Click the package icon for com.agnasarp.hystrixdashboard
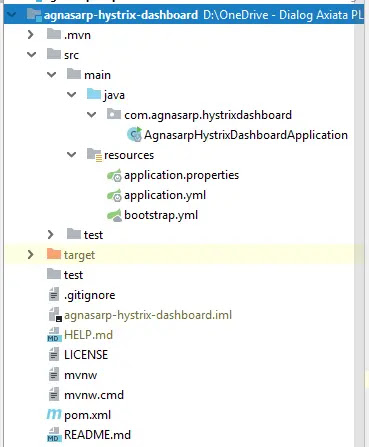 tap(114, 114)
